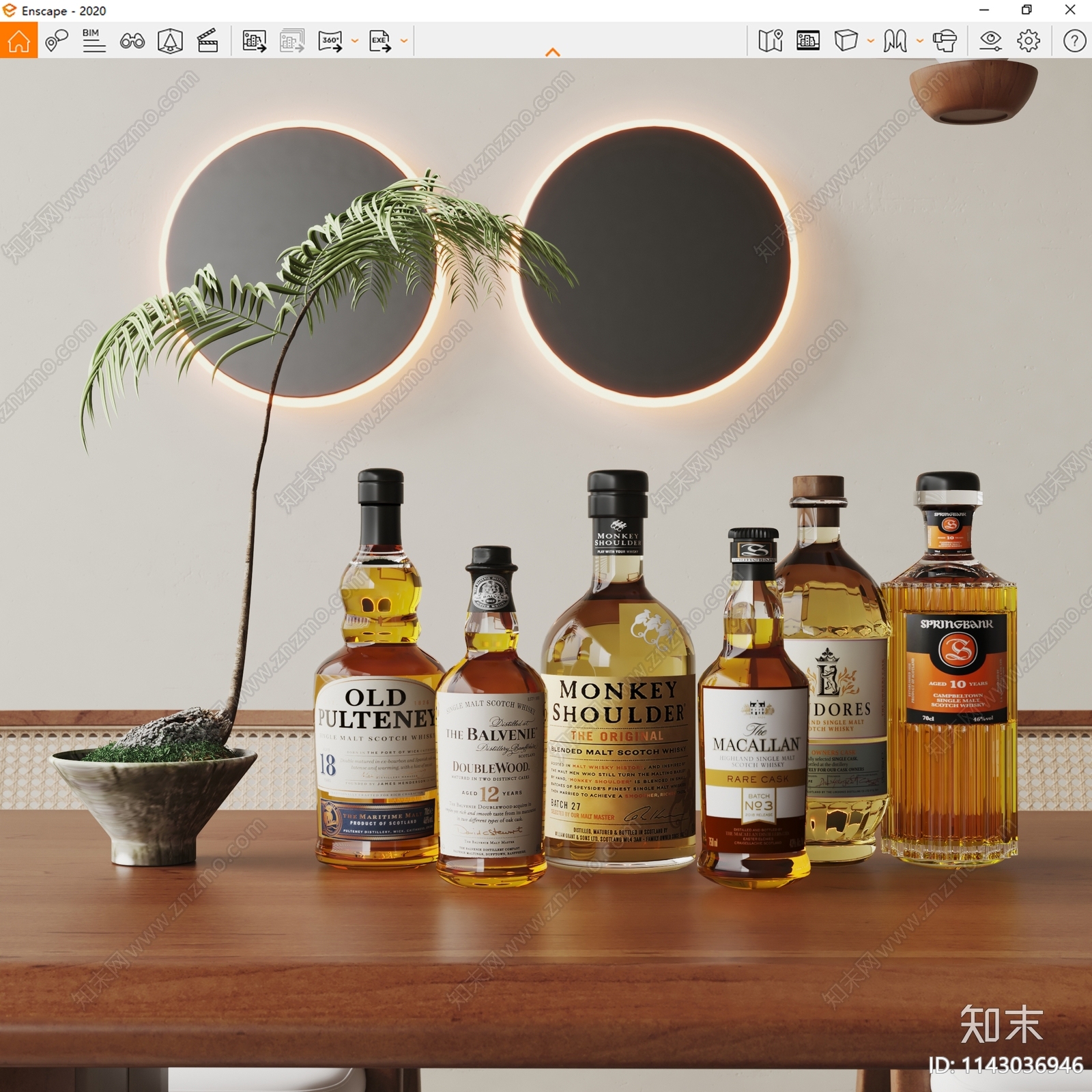Screen dimensions: 1092x1092
Task: Expand the 360 panorama dropdown arrow
Action: [355, 41]
